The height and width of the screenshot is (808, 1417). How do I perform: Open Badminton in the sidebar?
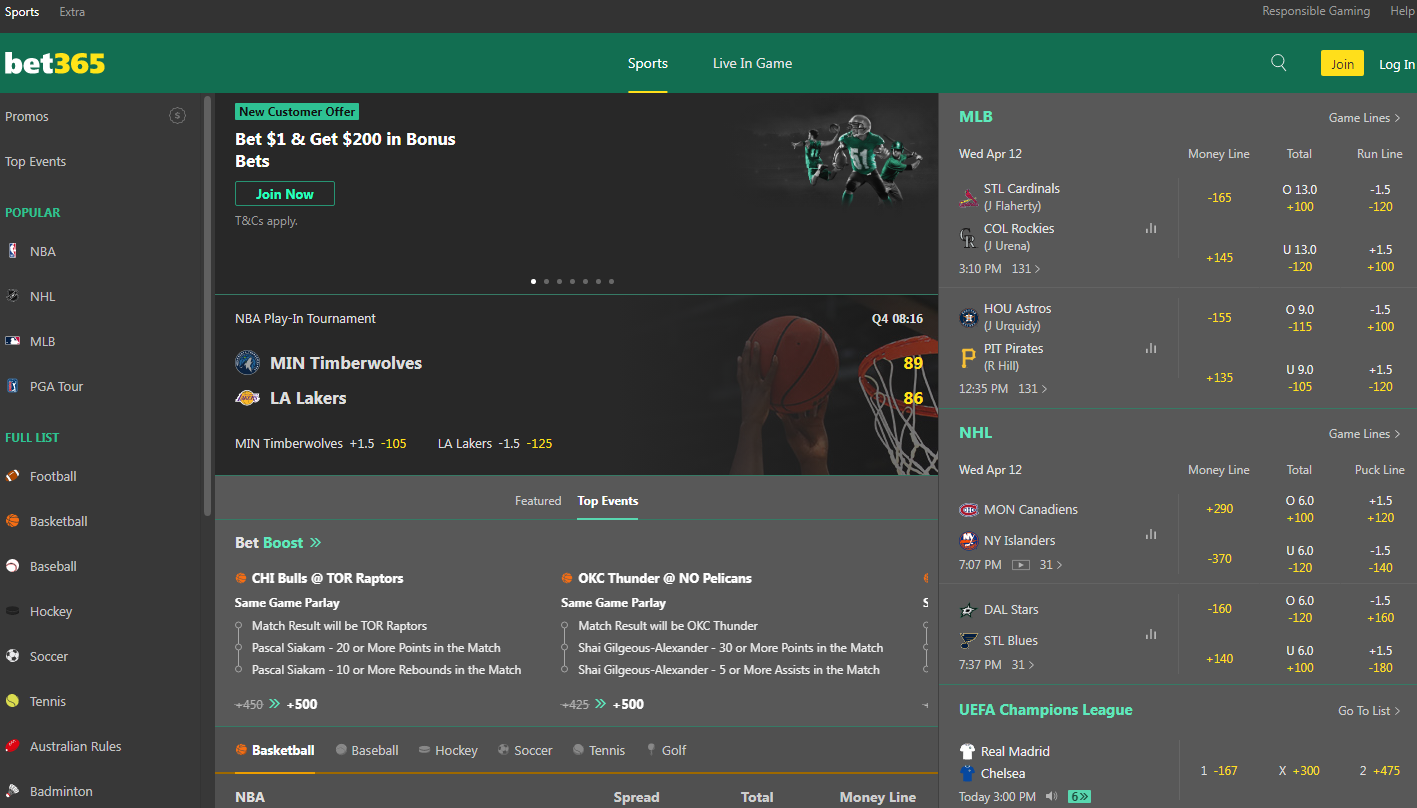point(61,791)
